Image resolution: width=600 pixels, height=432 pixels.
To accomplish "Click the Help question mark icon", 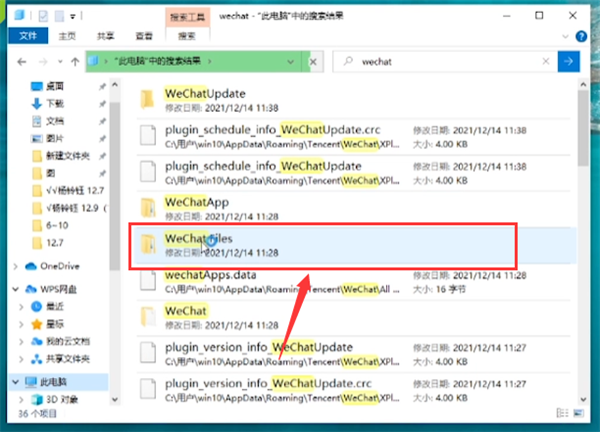I will [x=581, y=36].
